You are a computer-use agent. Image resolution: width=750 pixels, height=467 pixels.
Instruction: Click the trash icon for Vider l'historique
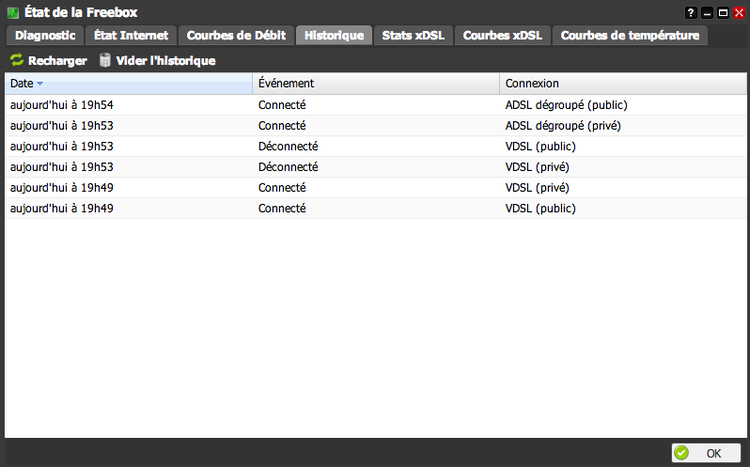(x=105, y=60)
